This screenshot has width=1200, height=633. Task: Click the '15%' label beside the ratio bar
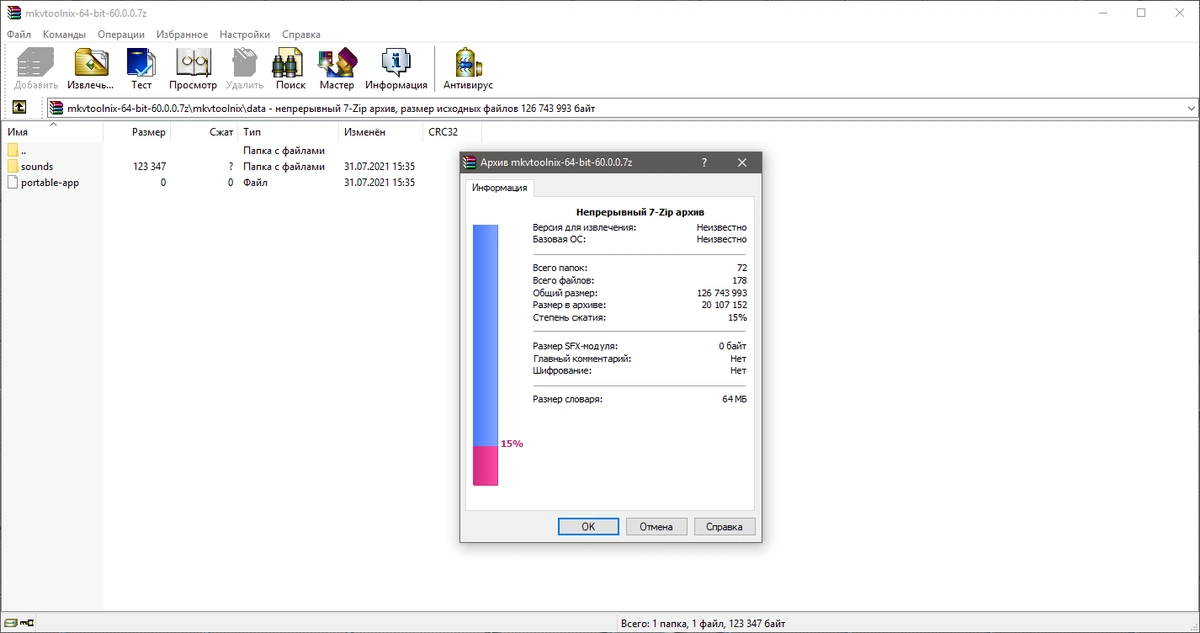(x=512, y=443)
